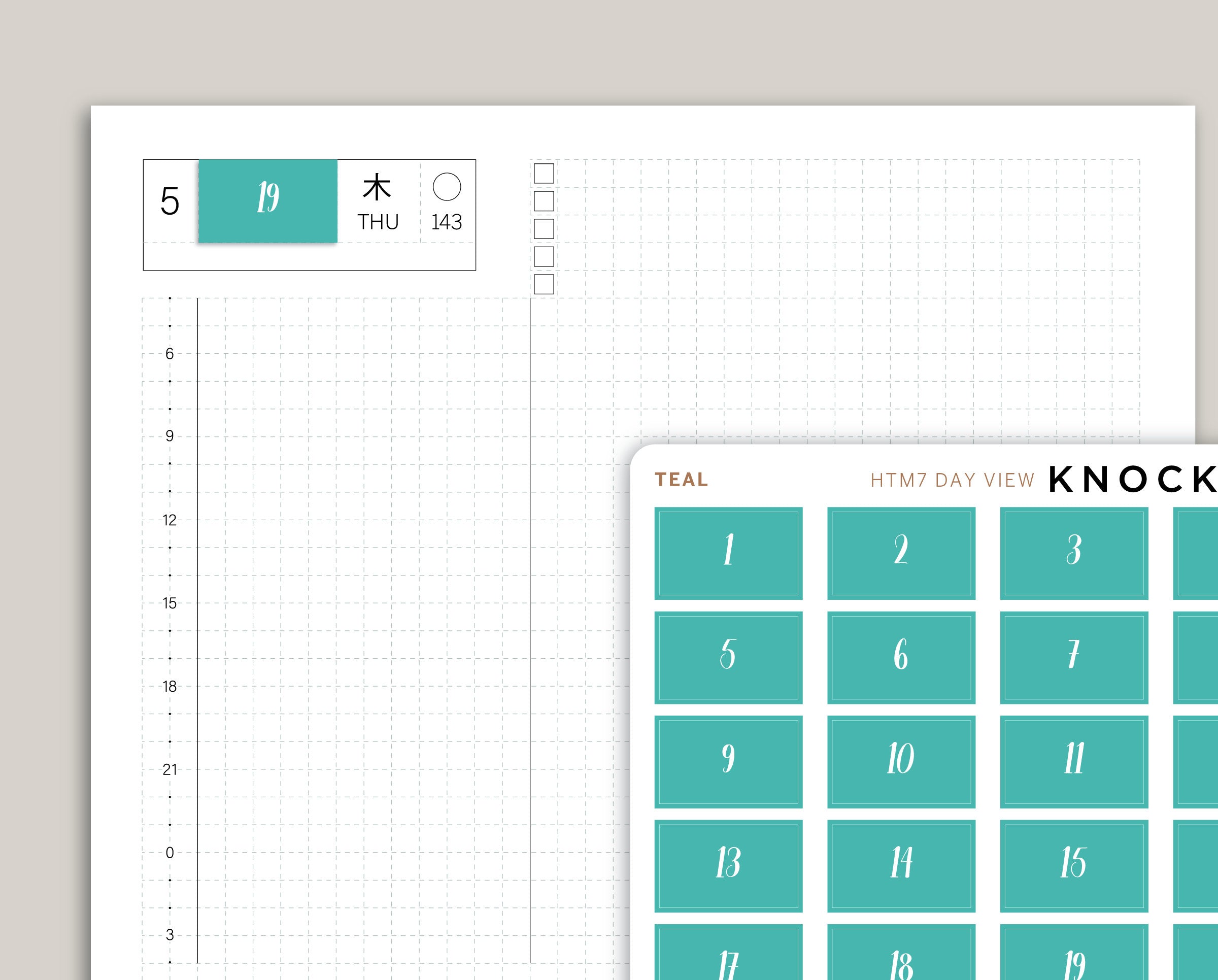Select the teal number 15 sticker
The width and height of the screenshot is (1218, 980).
[1074, 866]
